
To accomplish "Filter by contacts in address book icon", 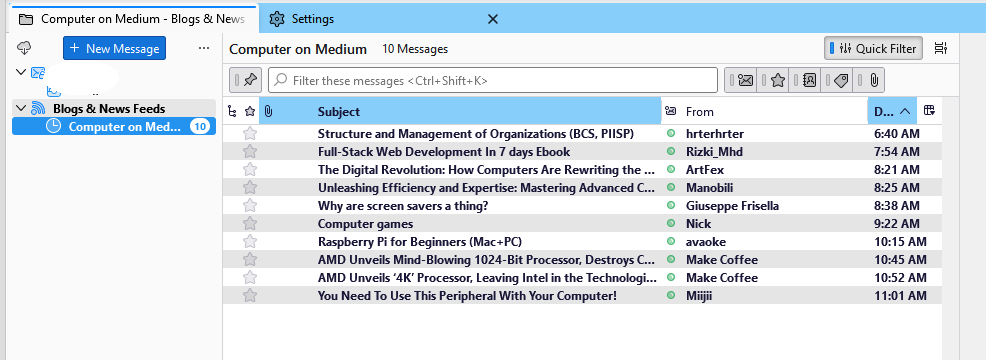I will (x=806, y=80).
